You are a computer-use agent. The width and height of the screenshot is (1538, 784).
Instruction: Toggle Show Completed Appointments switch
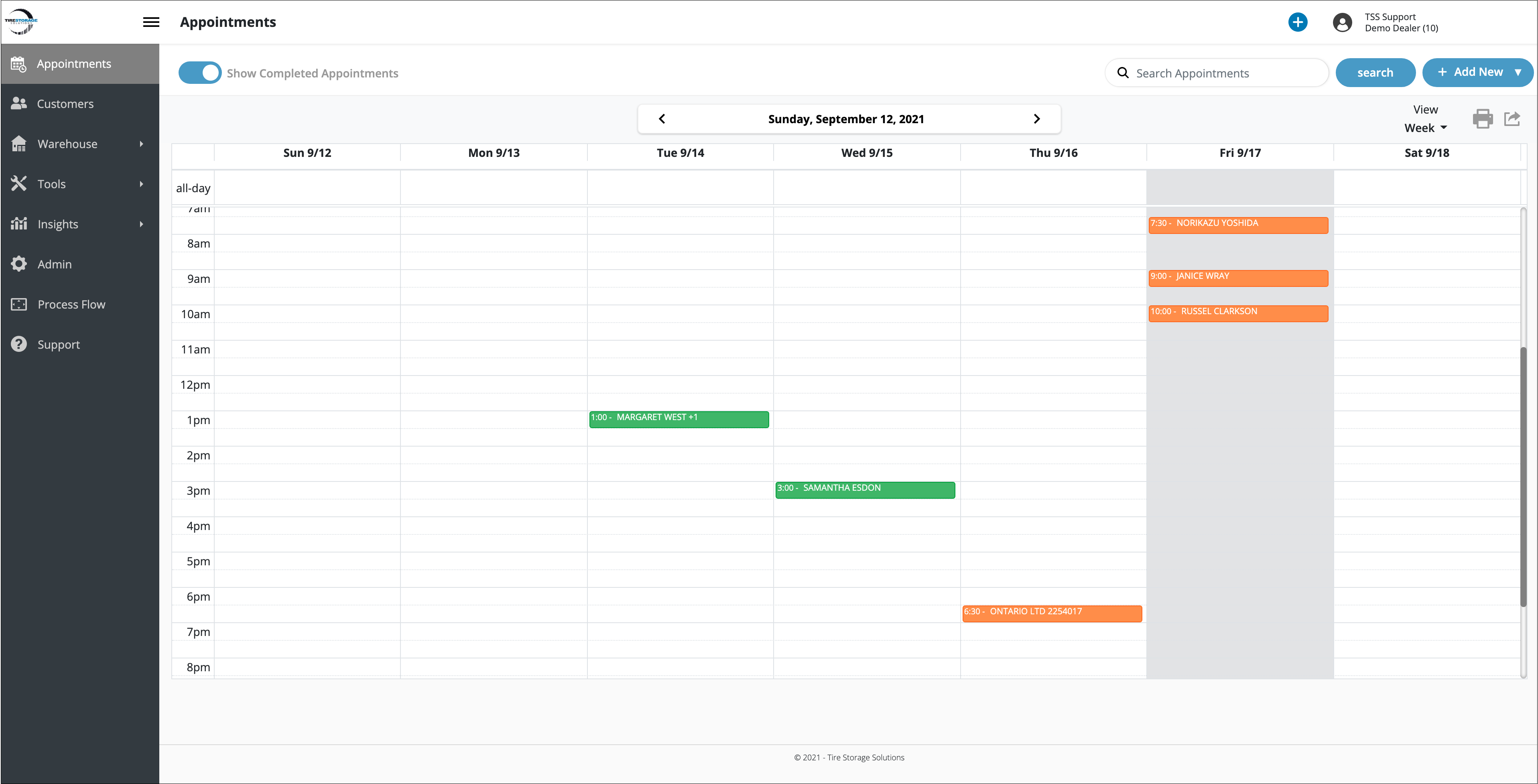tap(200, 73)
